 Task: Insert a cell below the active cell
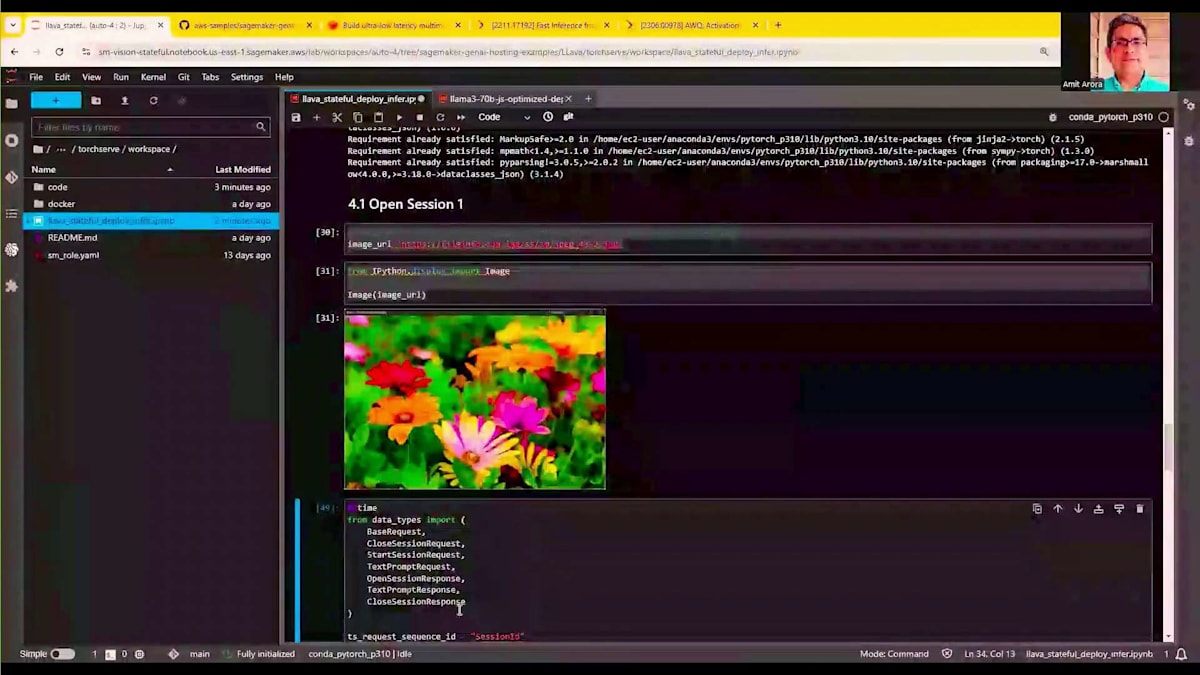tap(1119, 509)
